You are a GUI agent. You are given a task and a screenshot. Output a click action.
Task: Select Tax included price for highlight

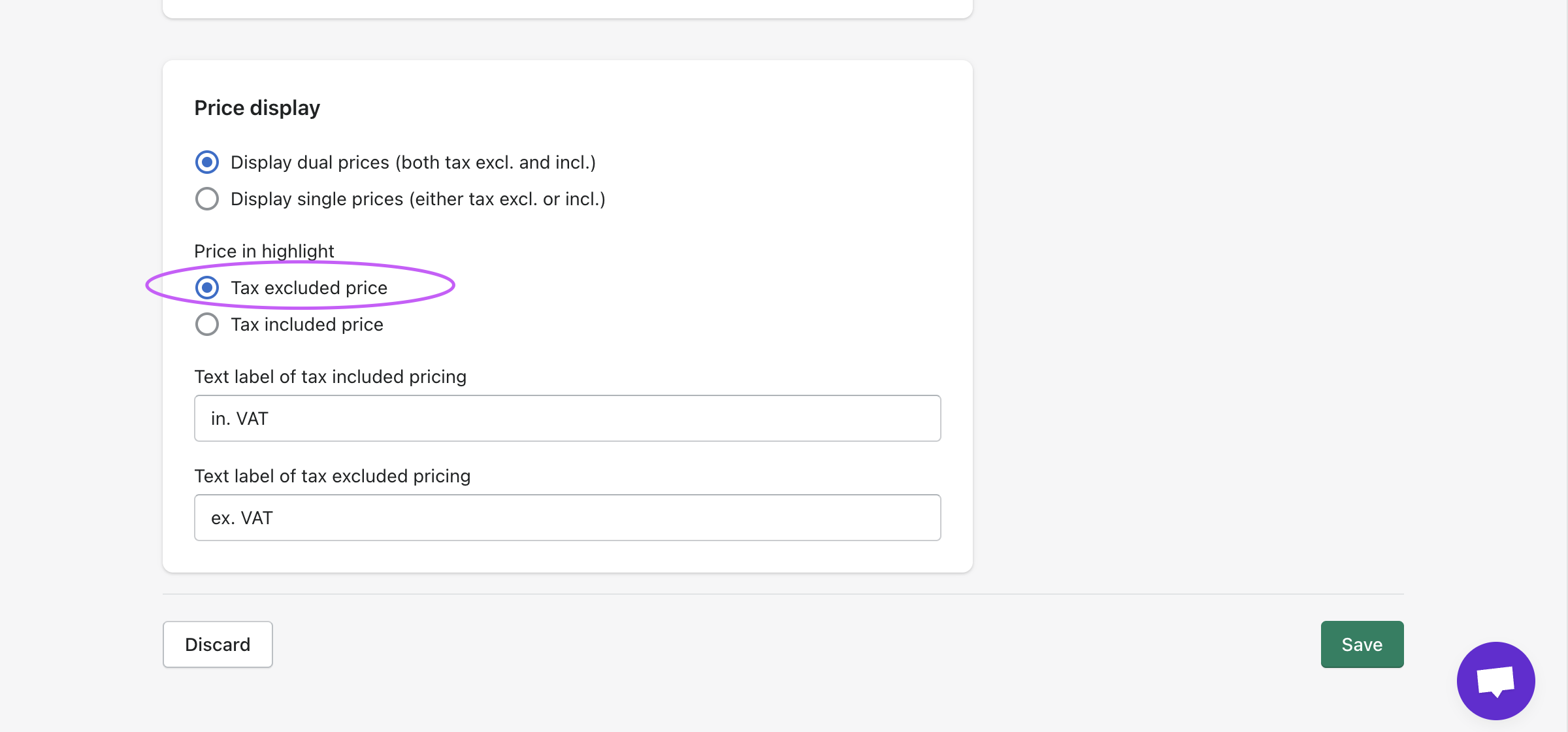click(206, 324)
